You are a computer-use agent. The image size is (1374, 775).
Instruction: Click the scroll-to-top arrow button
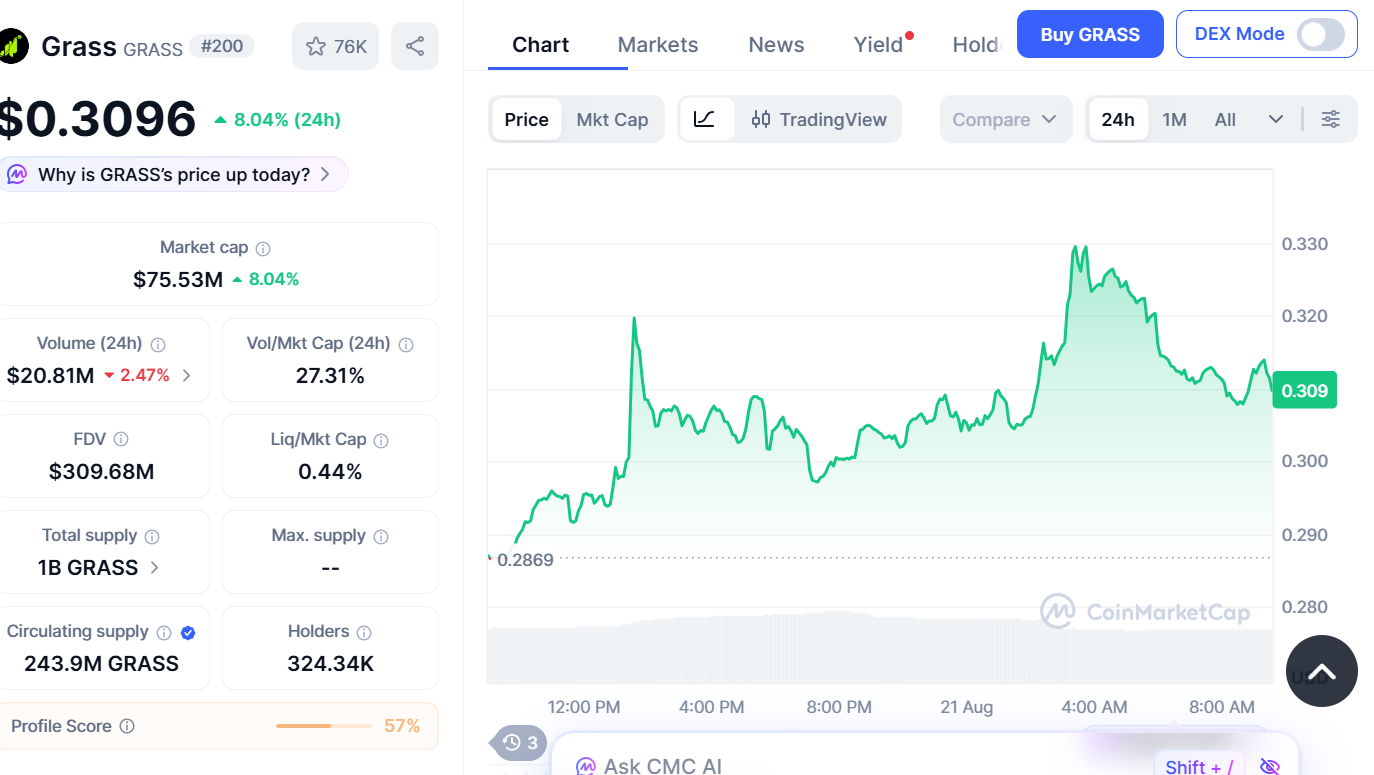(1322, 671)
